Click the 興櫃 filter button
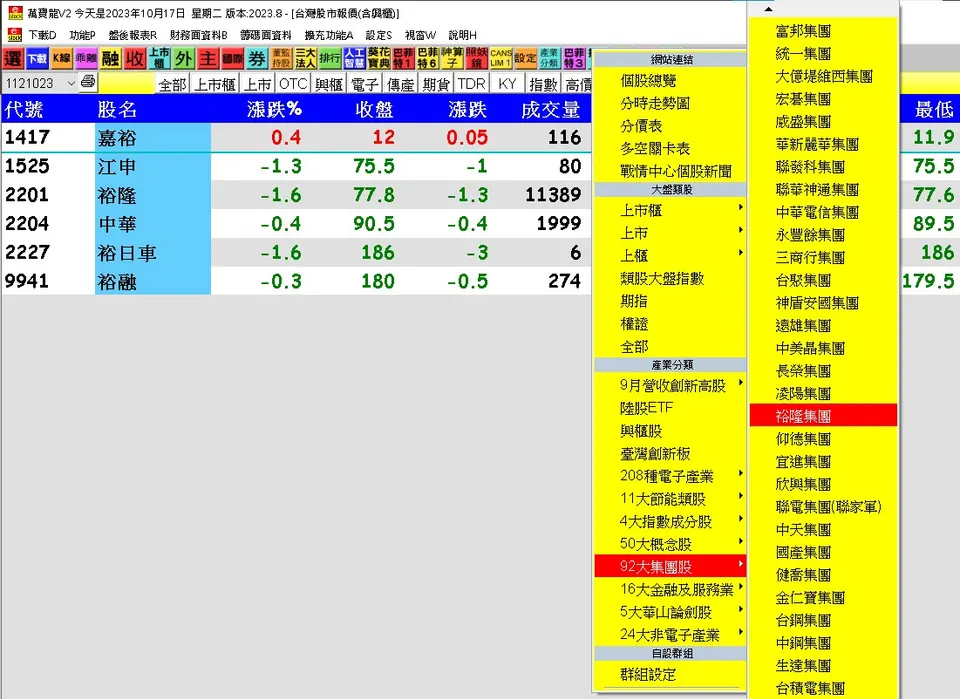This screenshot has height=699, width=960. (329, 84)
